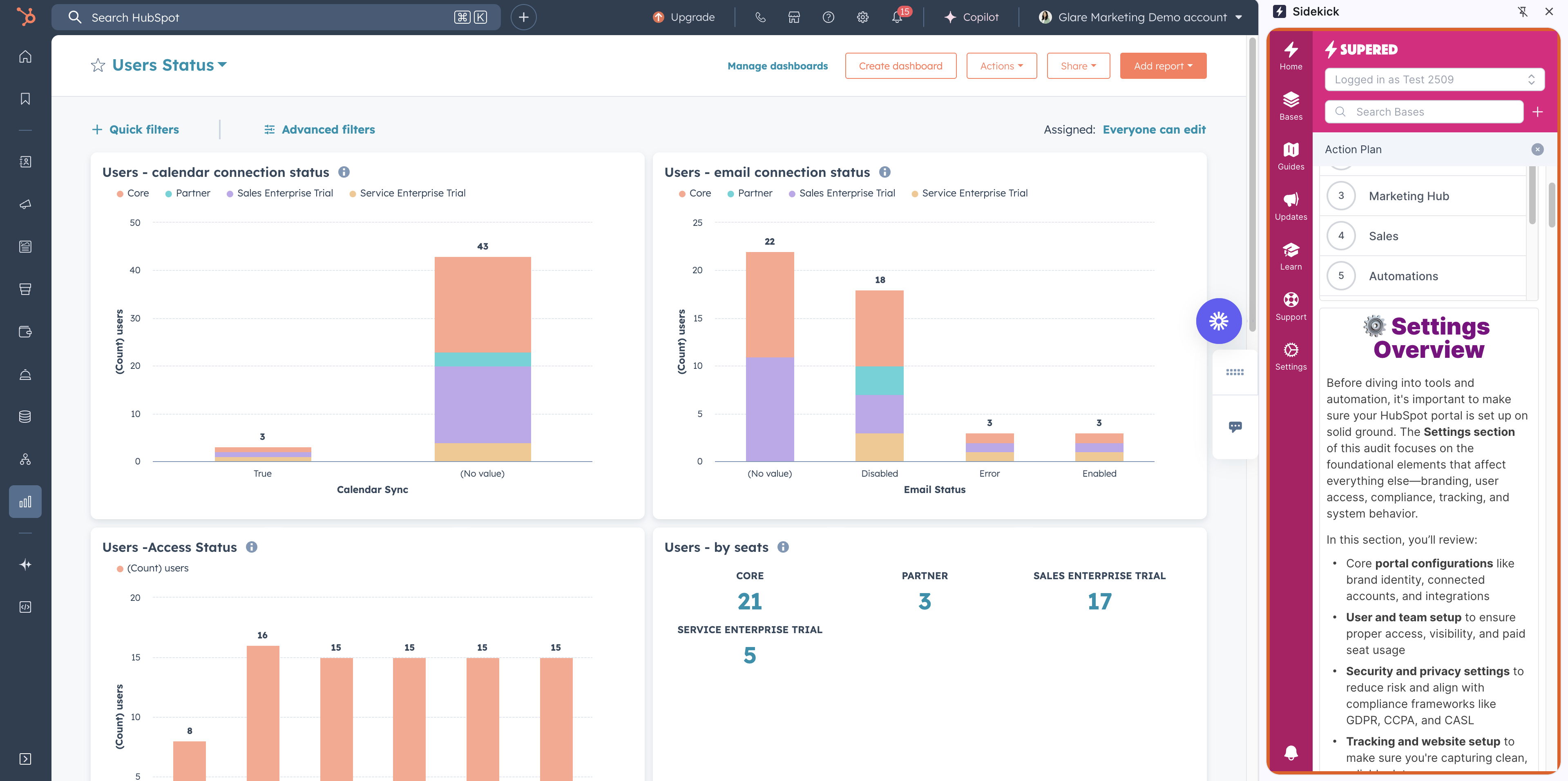Click the HubSpot sprocket logo
This screenshot has width=1568, height=781.
tap(26, 16)
